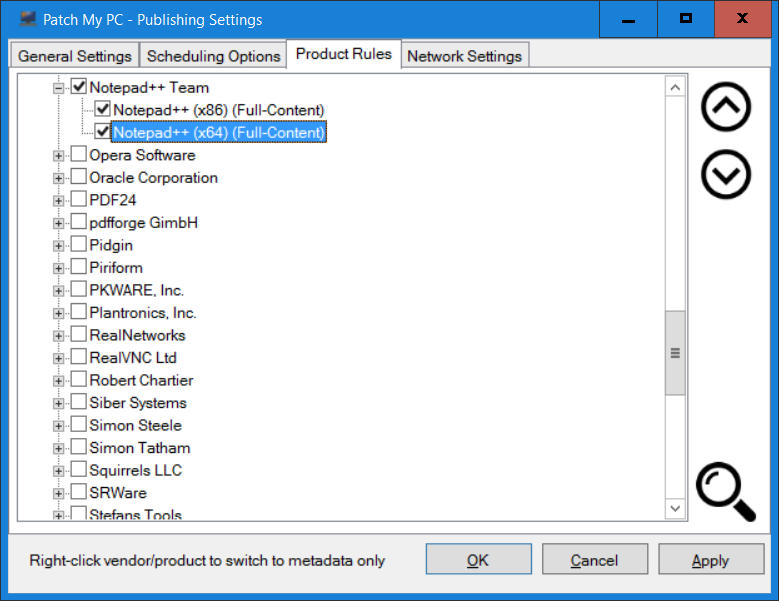
Task: Go to the Network Settings tab
Action: pos(465,56)
